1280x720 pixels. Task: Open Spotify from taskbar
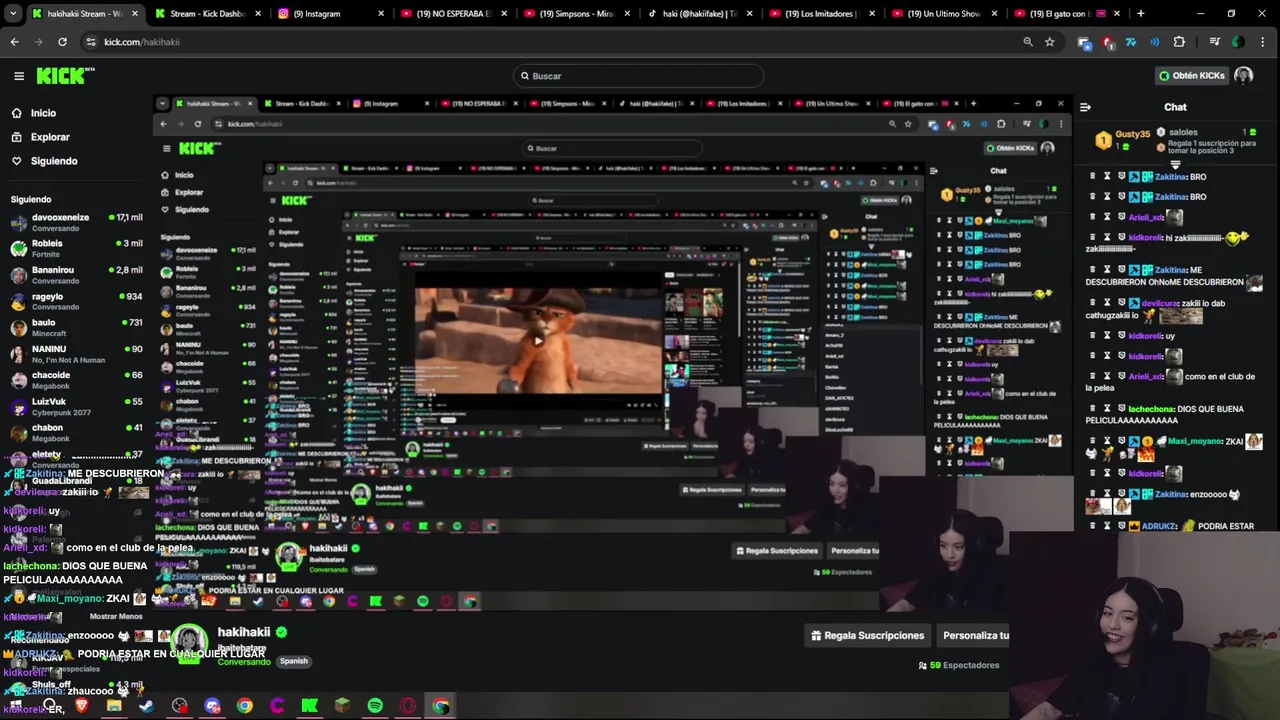tap(375, 706)
